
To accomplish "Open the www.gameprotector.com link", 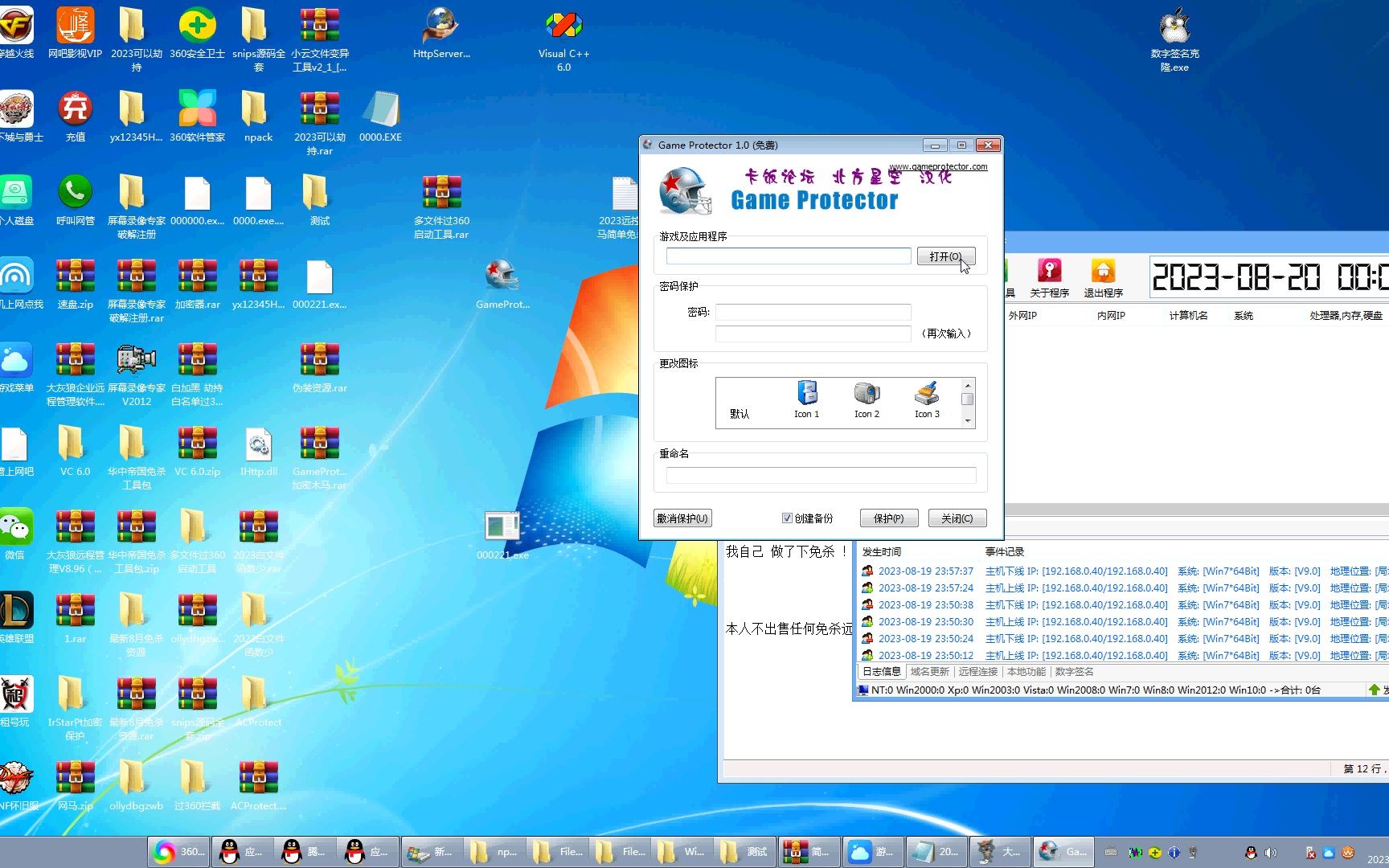I will tap(938, 166).
